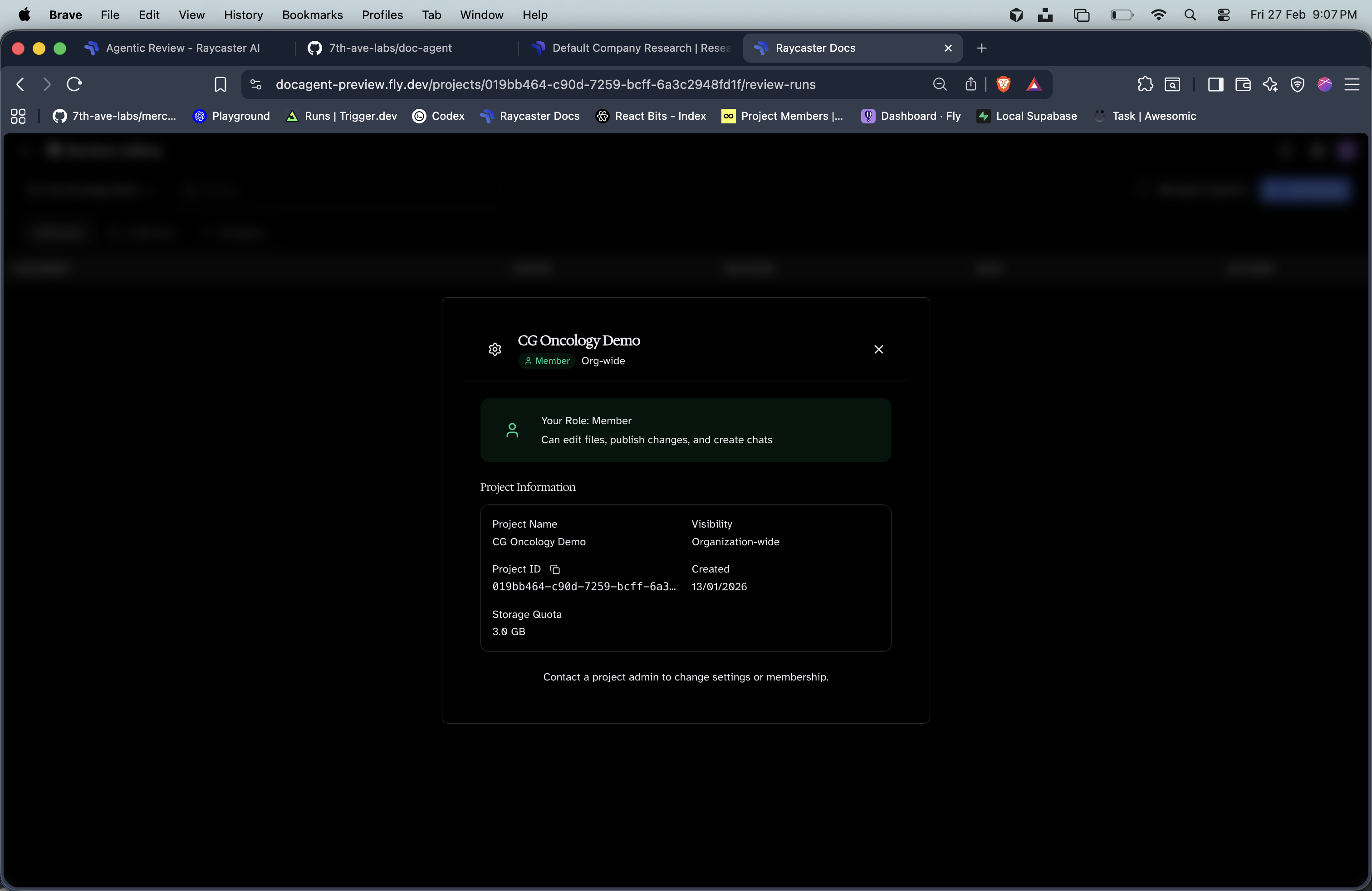Open Brave Wallet from the toolbar

tap(1243, 84)
